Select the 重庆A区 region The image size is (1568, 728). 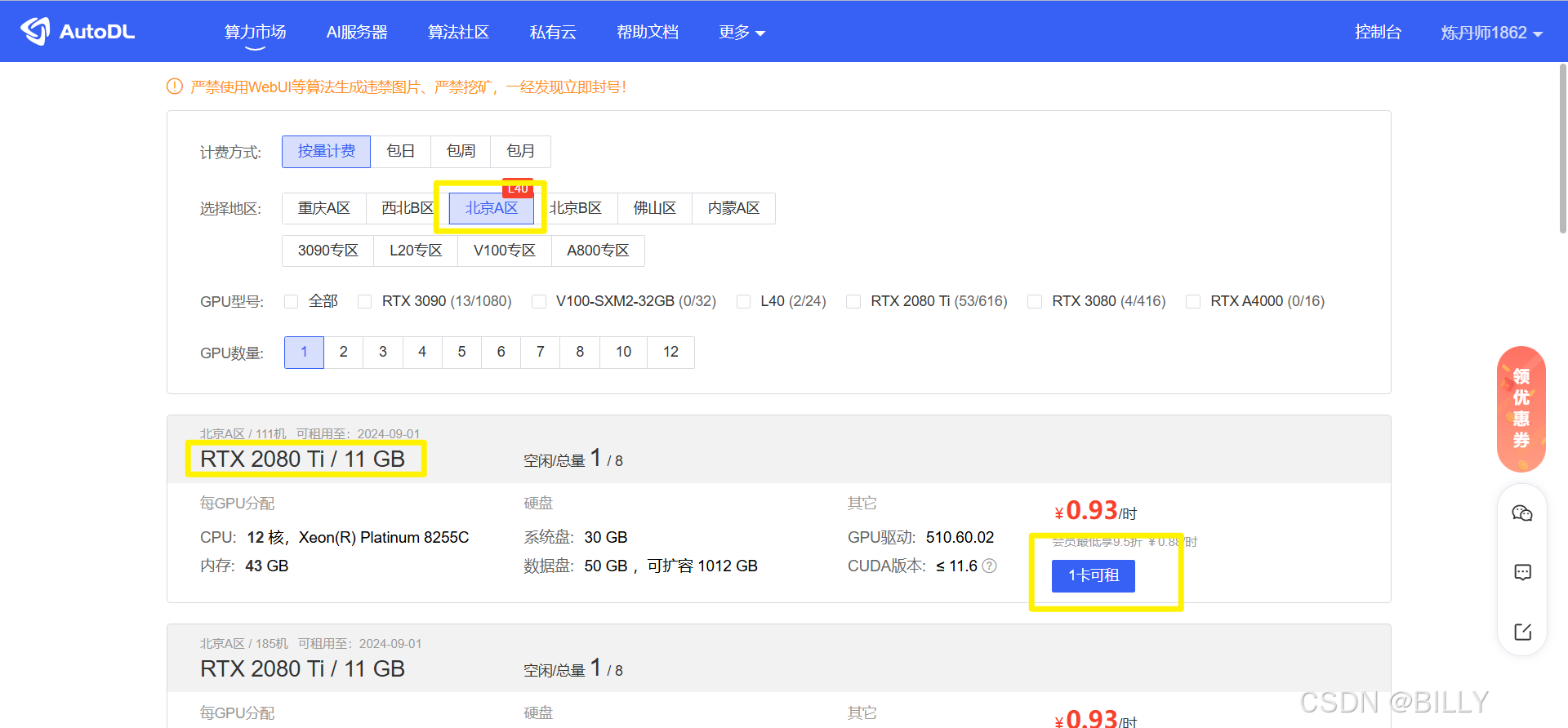point(324,208)
